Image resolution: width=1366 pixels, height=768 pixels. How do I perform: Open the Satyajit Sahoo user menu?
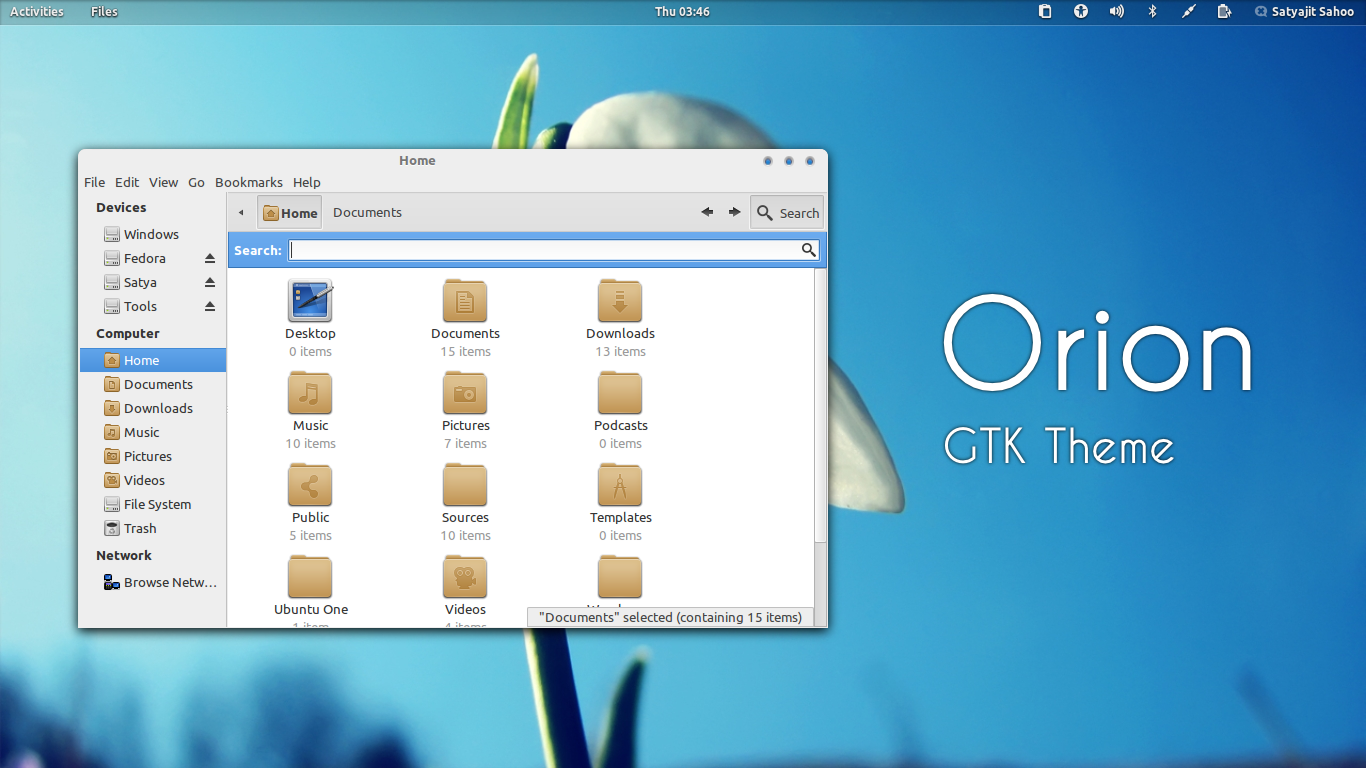click(x=1304, y=12)
